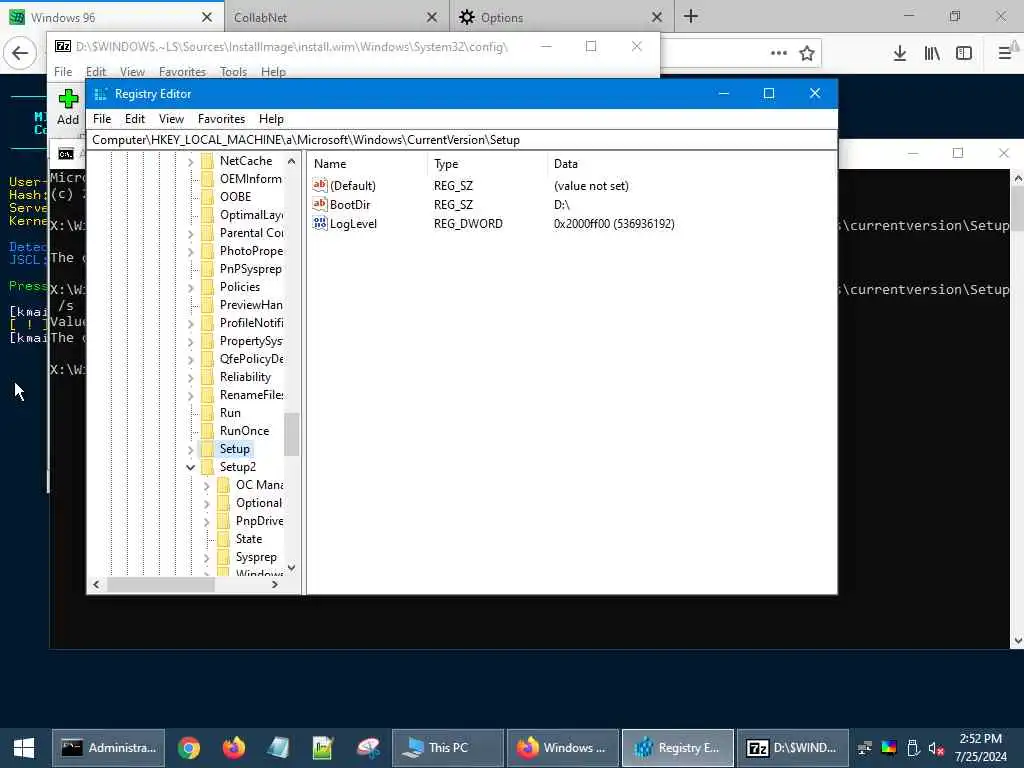Open a new browser tab with plus

point(691,17)
